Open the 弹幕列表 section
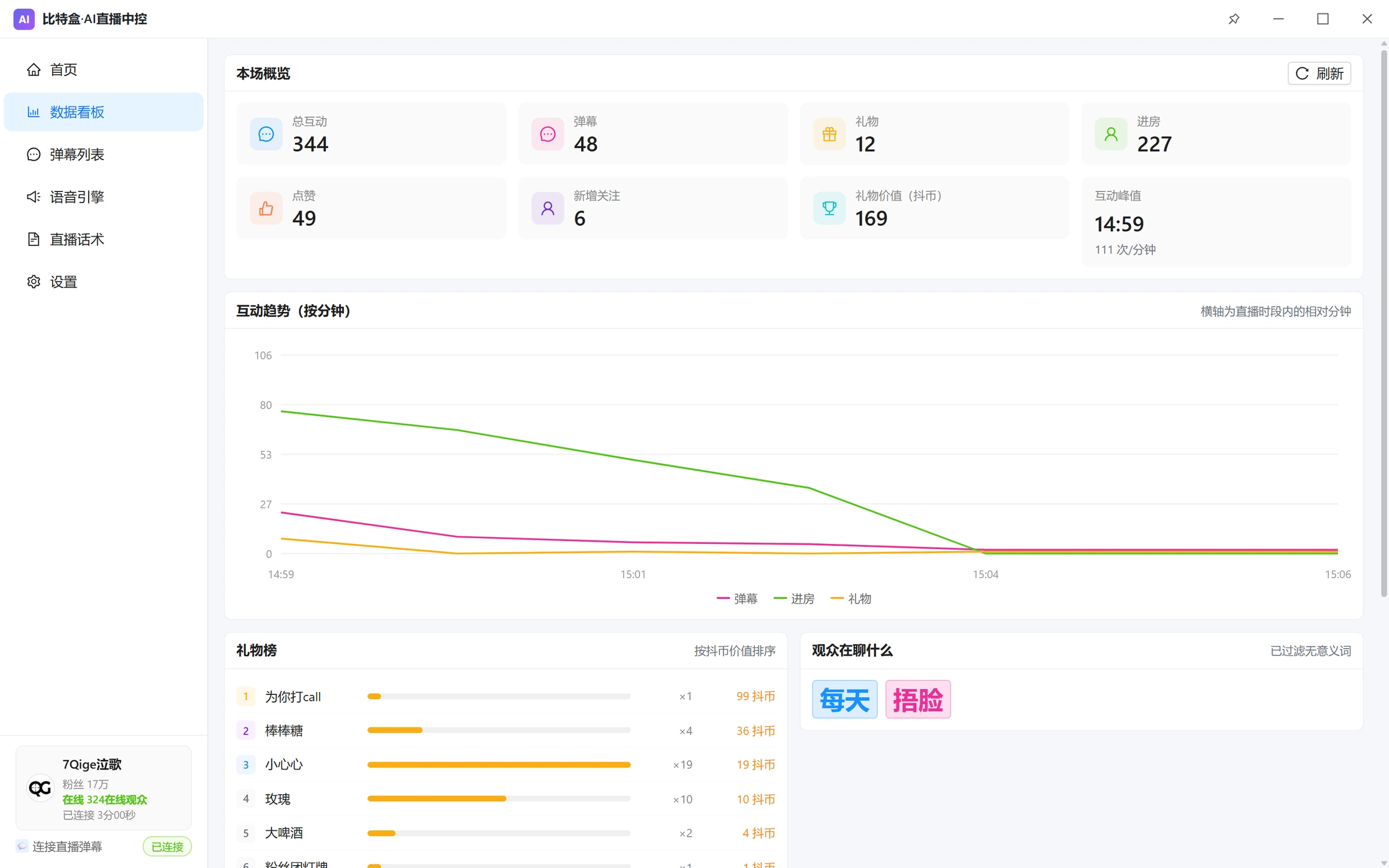Image resolution: width=1389 pixels, height=868 pixels. tap(104, 154)
